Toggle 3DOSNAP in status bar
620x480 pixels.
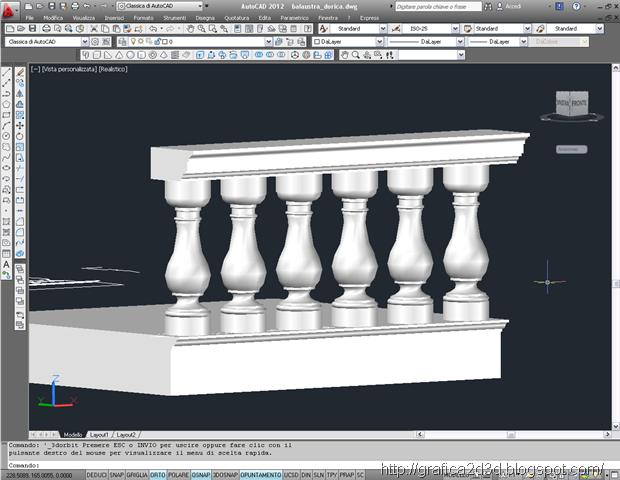(x=225, y=475)
